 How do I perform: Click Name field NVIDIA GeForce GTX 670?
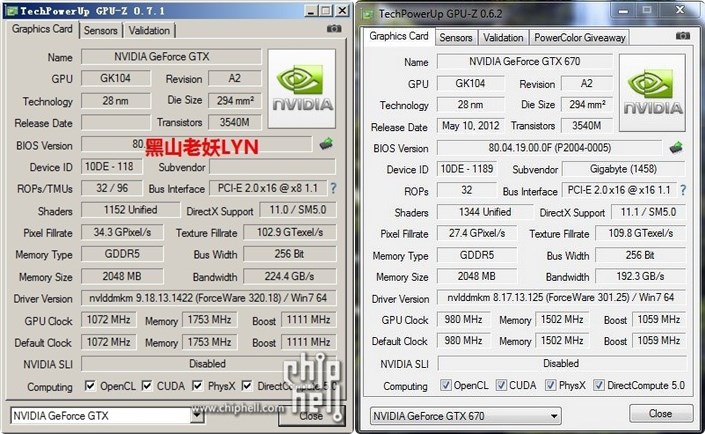525,62
